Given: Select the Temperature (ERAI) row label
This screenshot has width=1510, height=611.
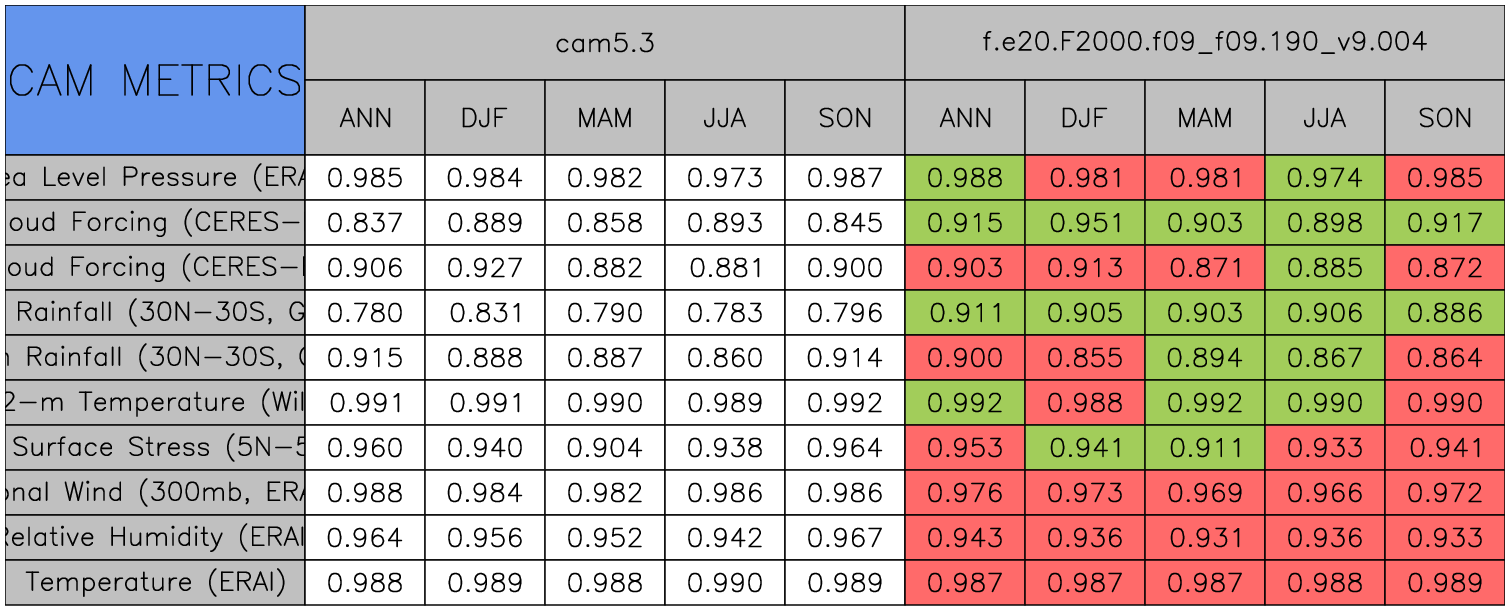Looking at the screenshot, I should coord(155,582).
